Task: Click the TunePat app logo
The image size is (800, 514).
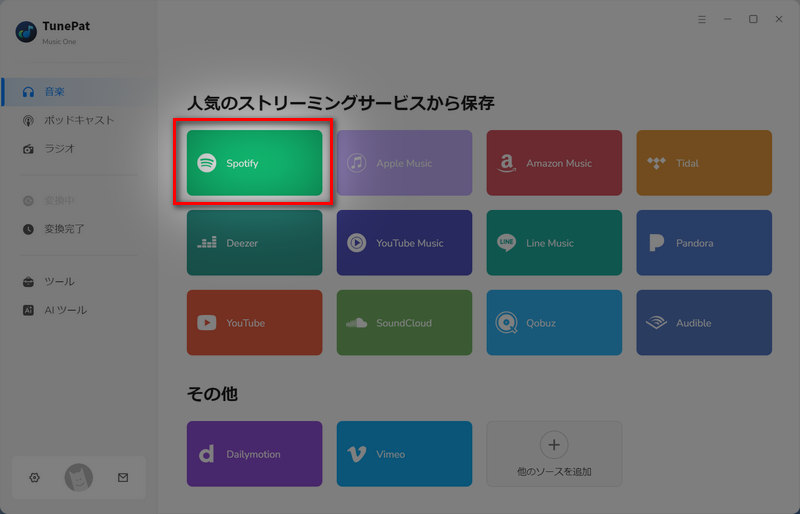Action: coord(26,32)
